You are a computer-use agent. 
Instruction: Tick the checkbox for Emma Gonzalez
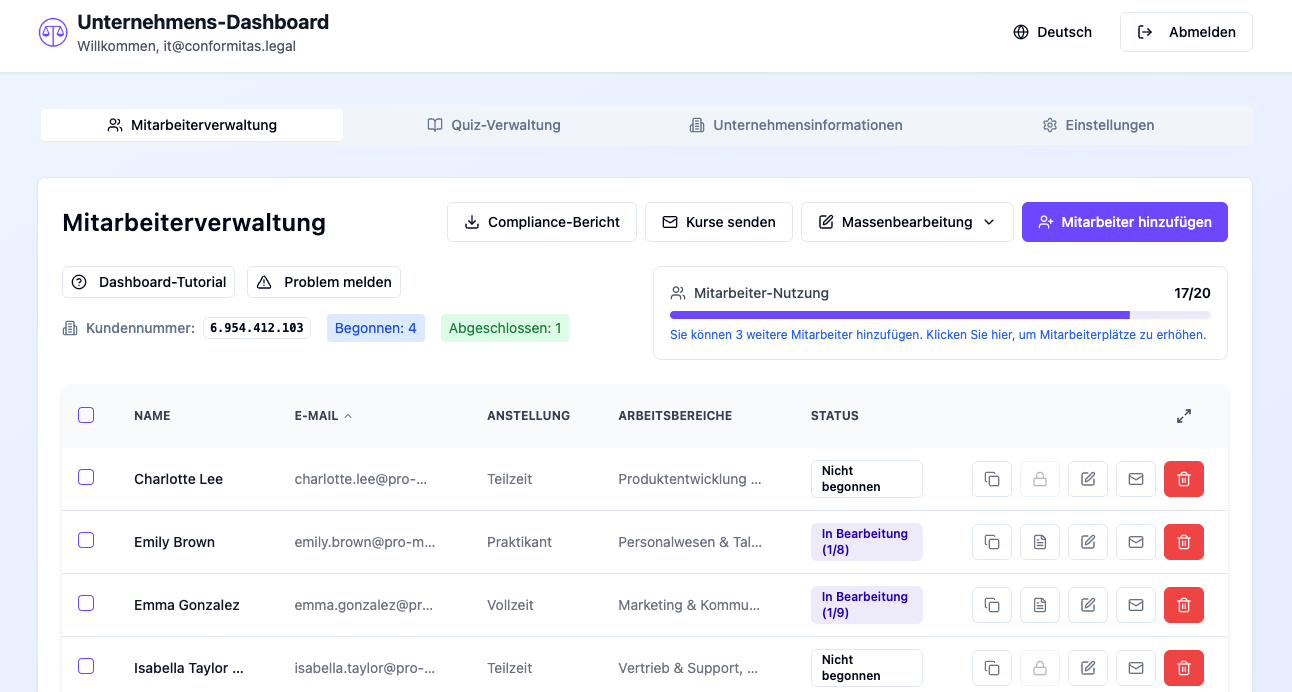(x=86, y=604)
